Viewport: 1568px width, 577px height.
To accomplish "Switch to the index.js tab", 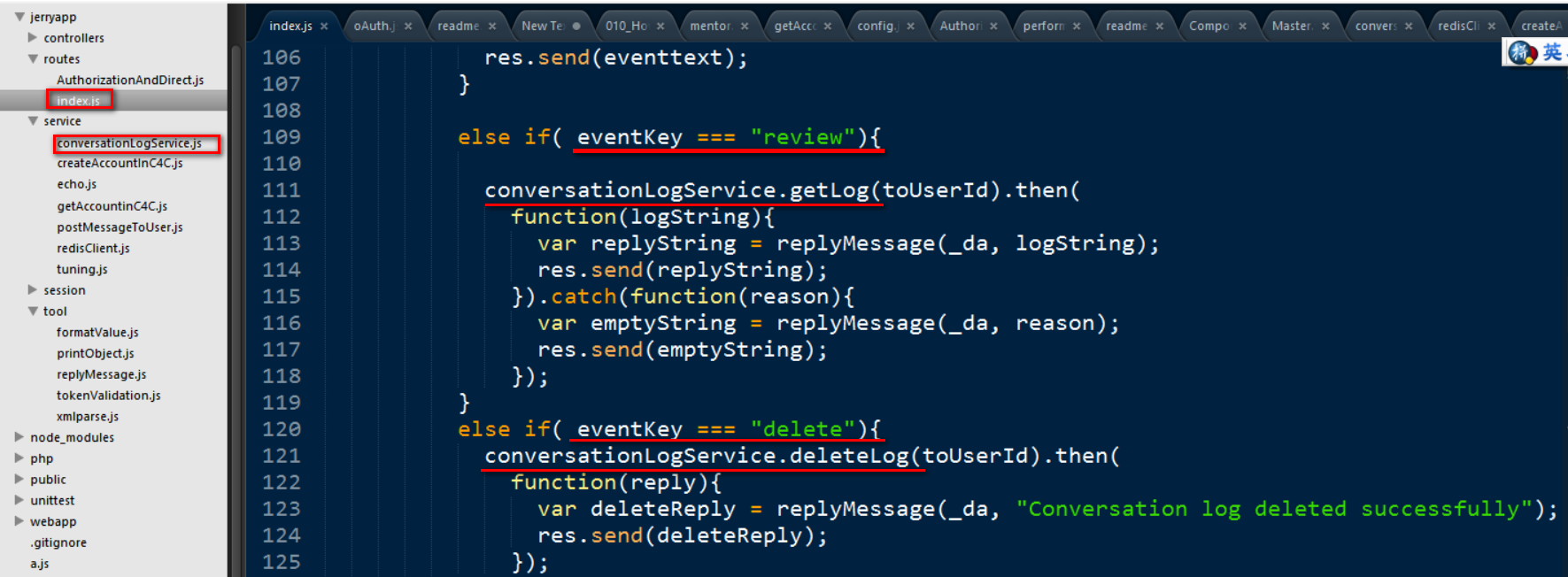I will click(x=290, y=27).
